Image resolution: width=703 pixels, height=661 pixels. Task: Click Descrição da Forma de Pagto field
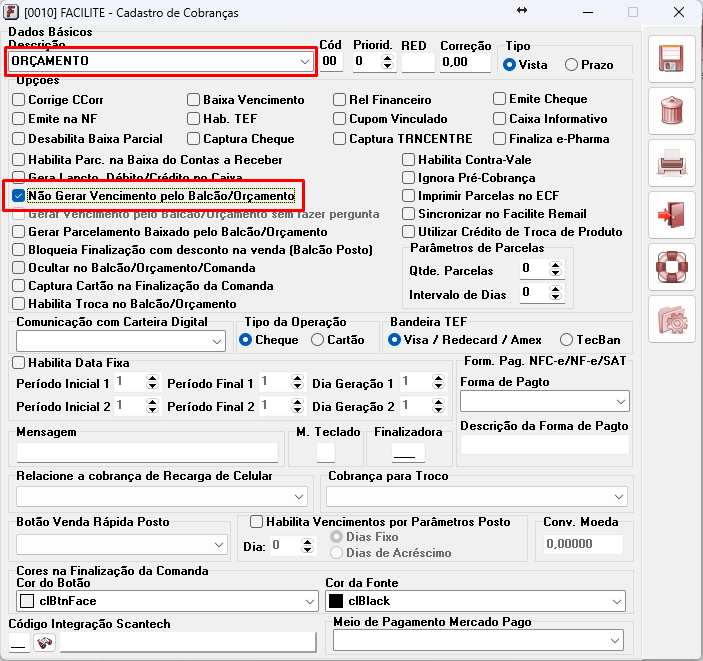click(x=545, y=445)
